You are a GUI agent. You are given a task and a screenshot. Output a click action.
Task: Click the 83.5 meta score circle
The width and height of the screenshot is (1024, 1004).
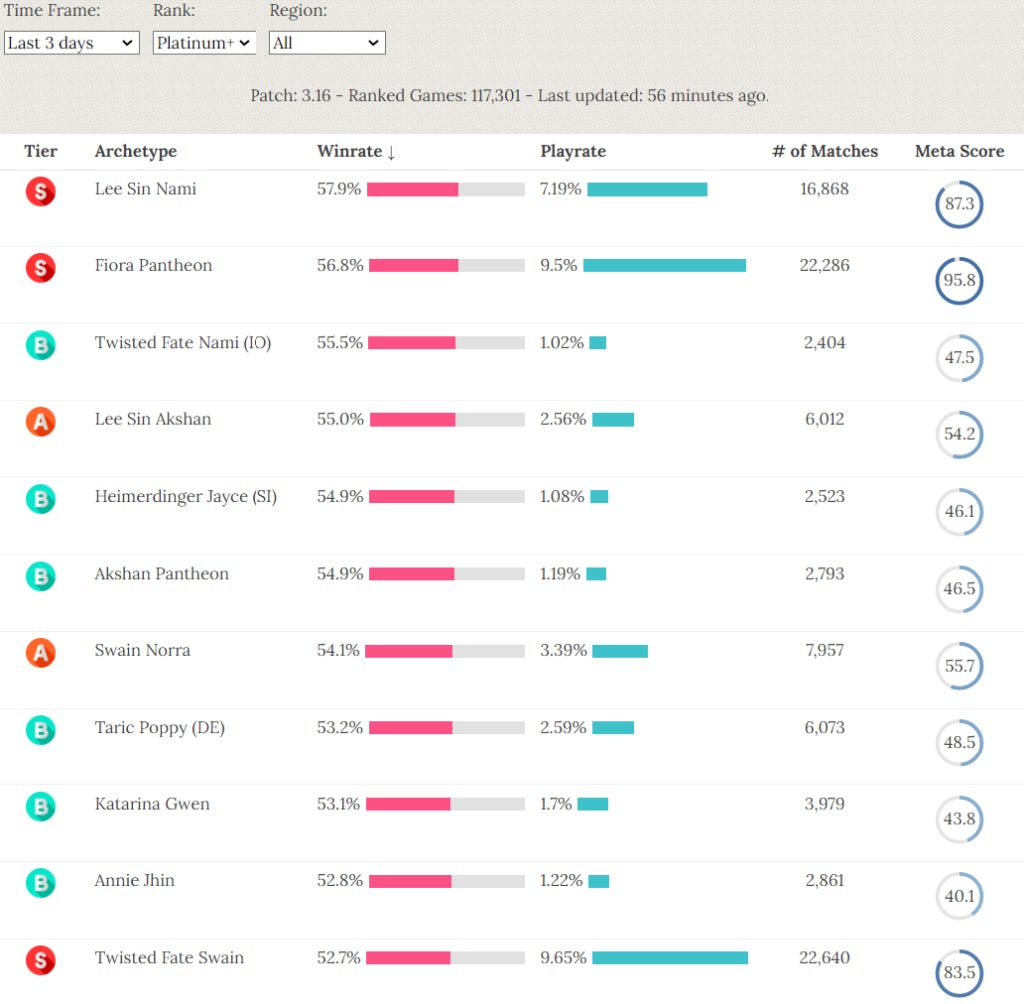coord(959,973)
